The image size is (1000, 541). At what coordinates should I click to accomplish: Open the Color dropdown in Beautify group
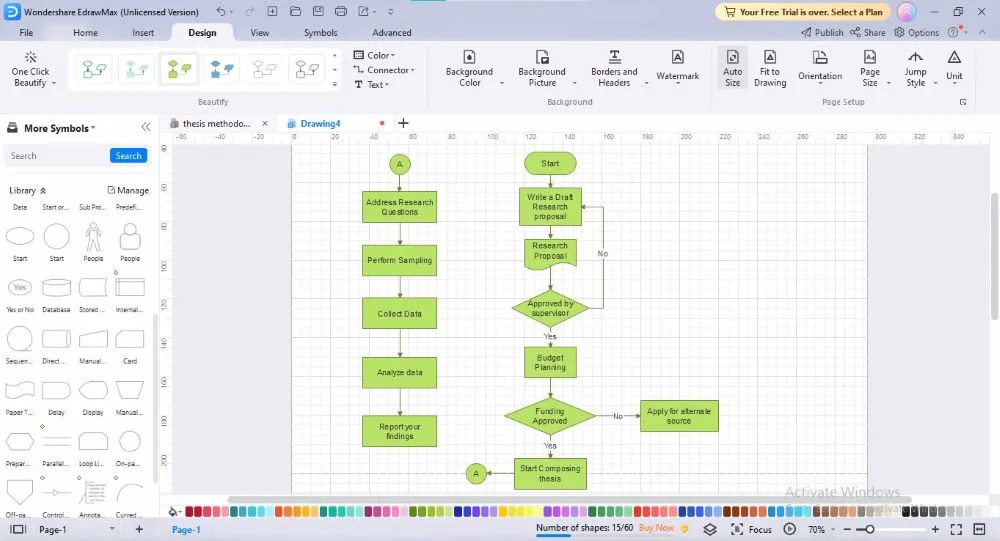(x=374, y=56)
